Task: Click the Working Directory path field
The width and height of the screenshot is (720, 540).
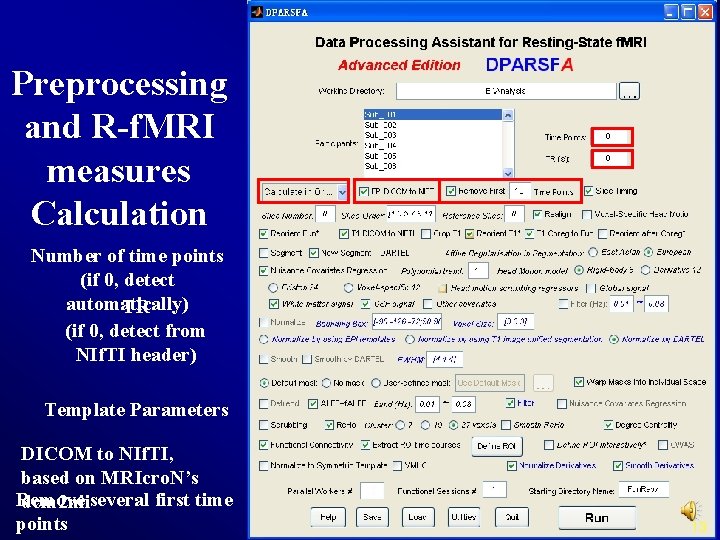Action: [x=506, y=91]
